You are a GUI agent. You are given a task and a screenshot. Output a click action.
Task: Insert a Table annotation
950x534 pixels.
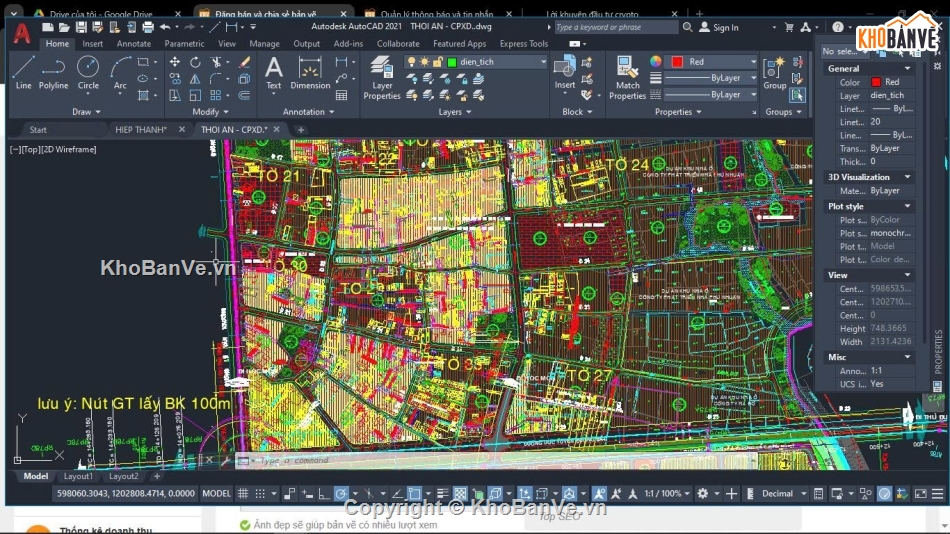point(342,95)
